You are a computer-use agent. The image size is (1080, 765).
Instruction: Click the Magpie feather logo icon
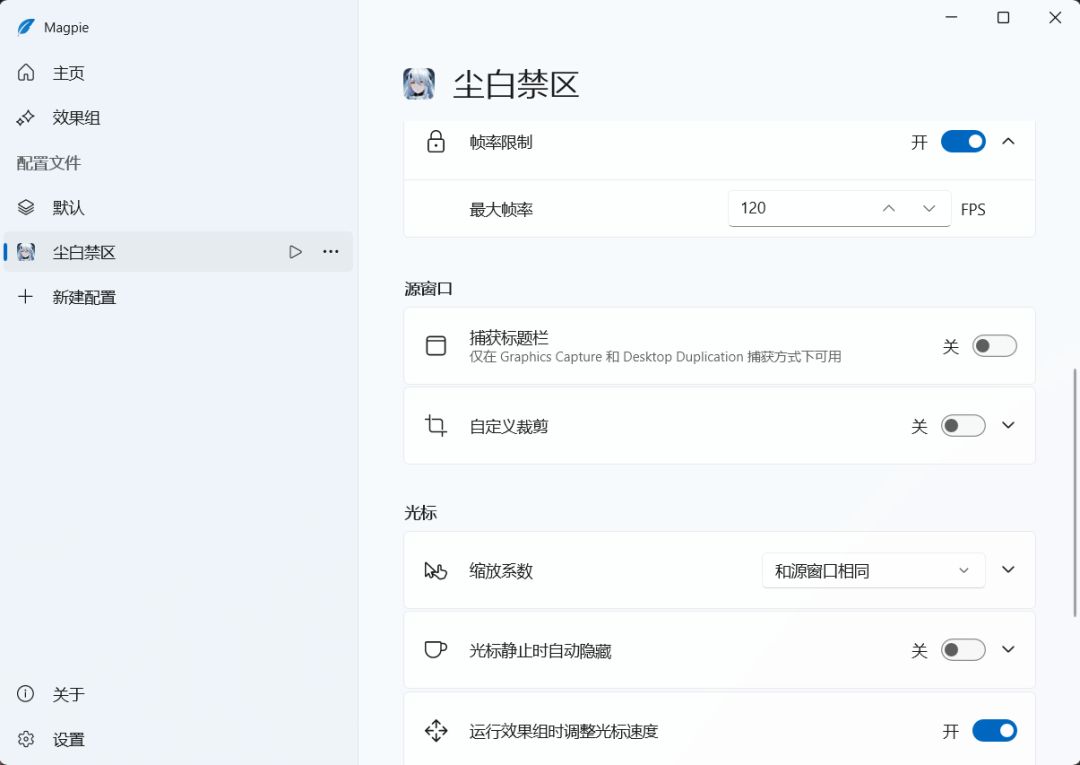[x=25, y=28]
